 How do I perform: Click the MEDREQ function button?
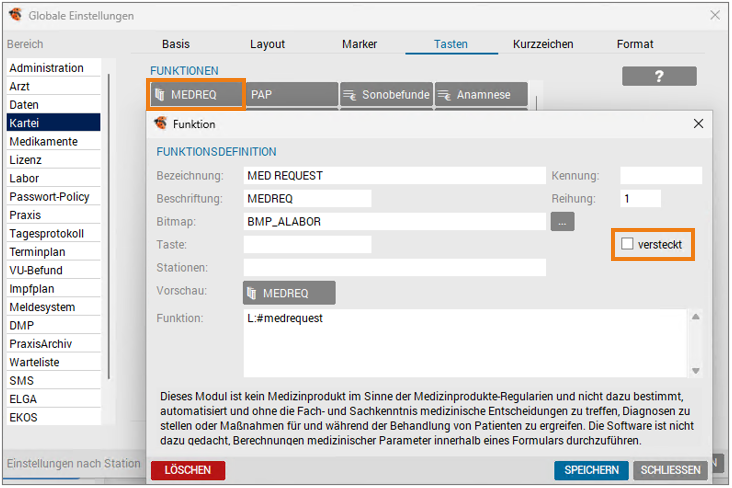click(196, 95)
